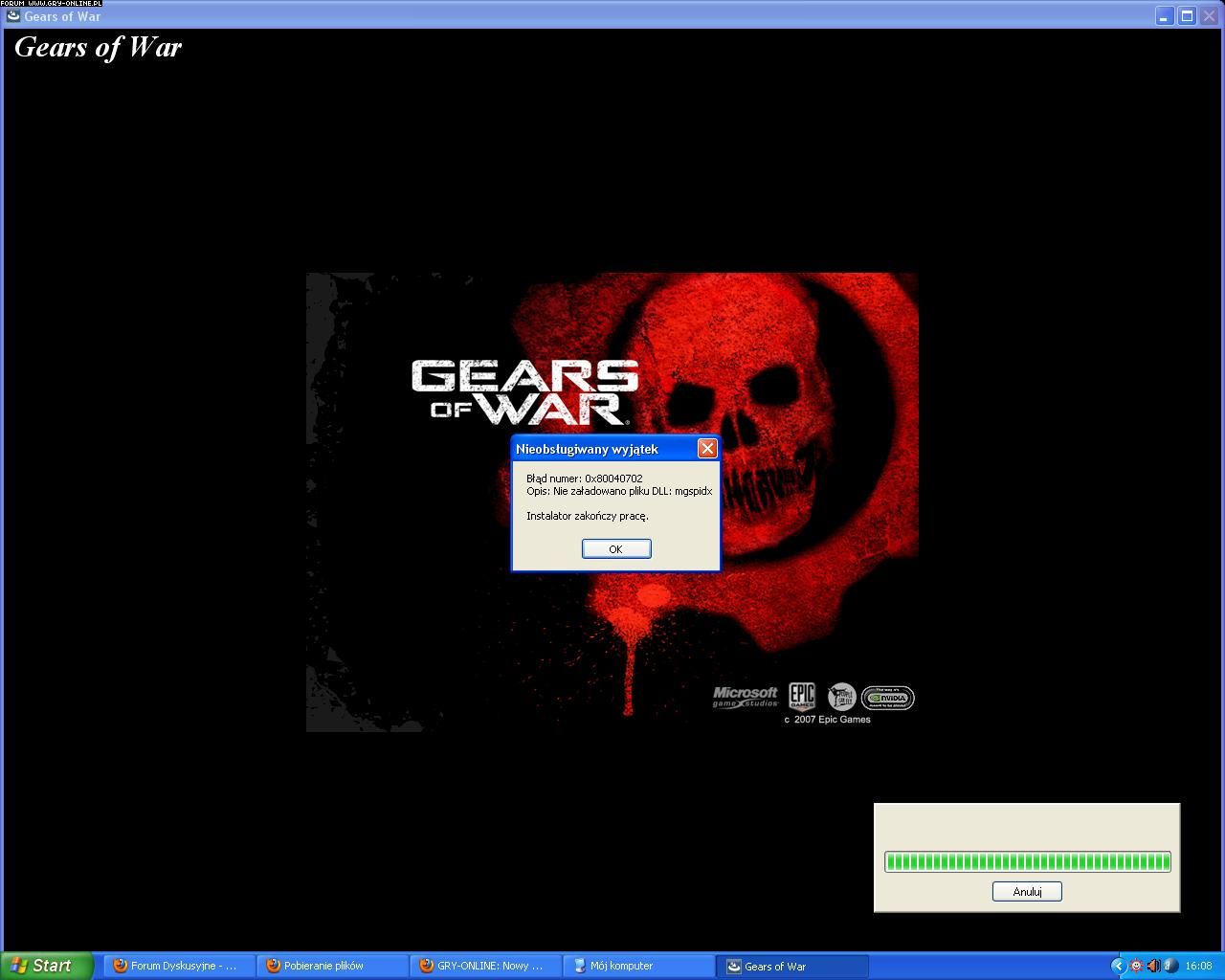1225x980 pixels.
Task: Click the smiling sun tray icon
Action: tap(1136, 966)
